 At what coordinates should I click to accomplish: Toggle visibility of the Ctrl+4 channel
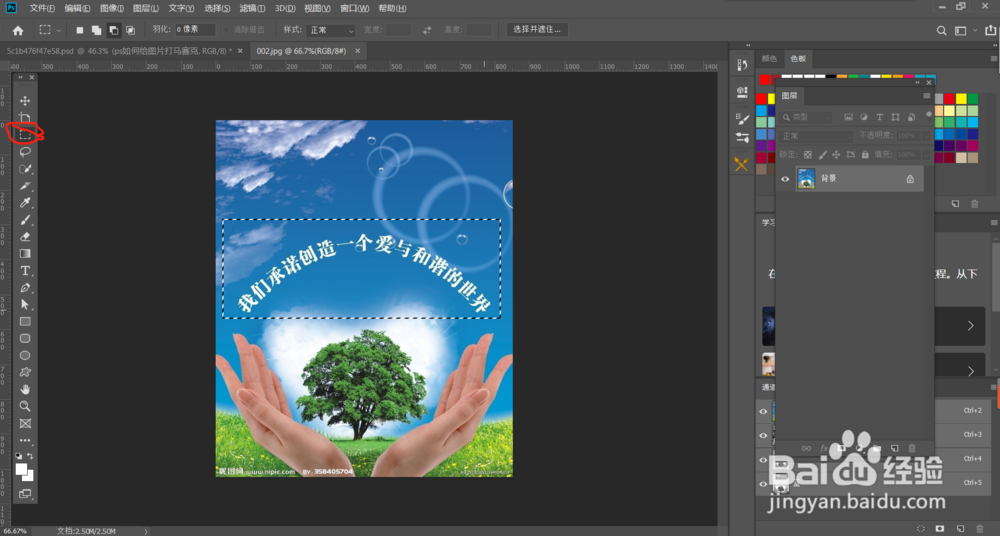click(763, 459)
